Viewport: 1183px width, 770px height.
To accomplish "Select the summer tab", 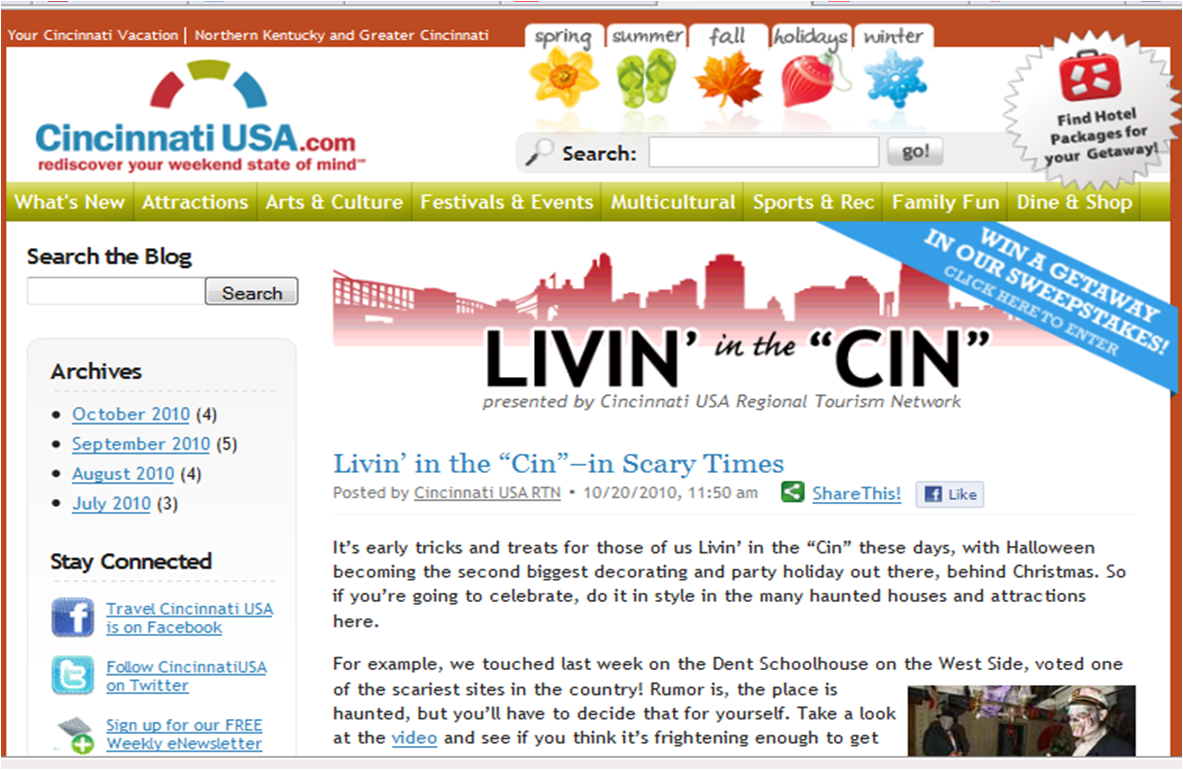I will click(x=647, y=35).
